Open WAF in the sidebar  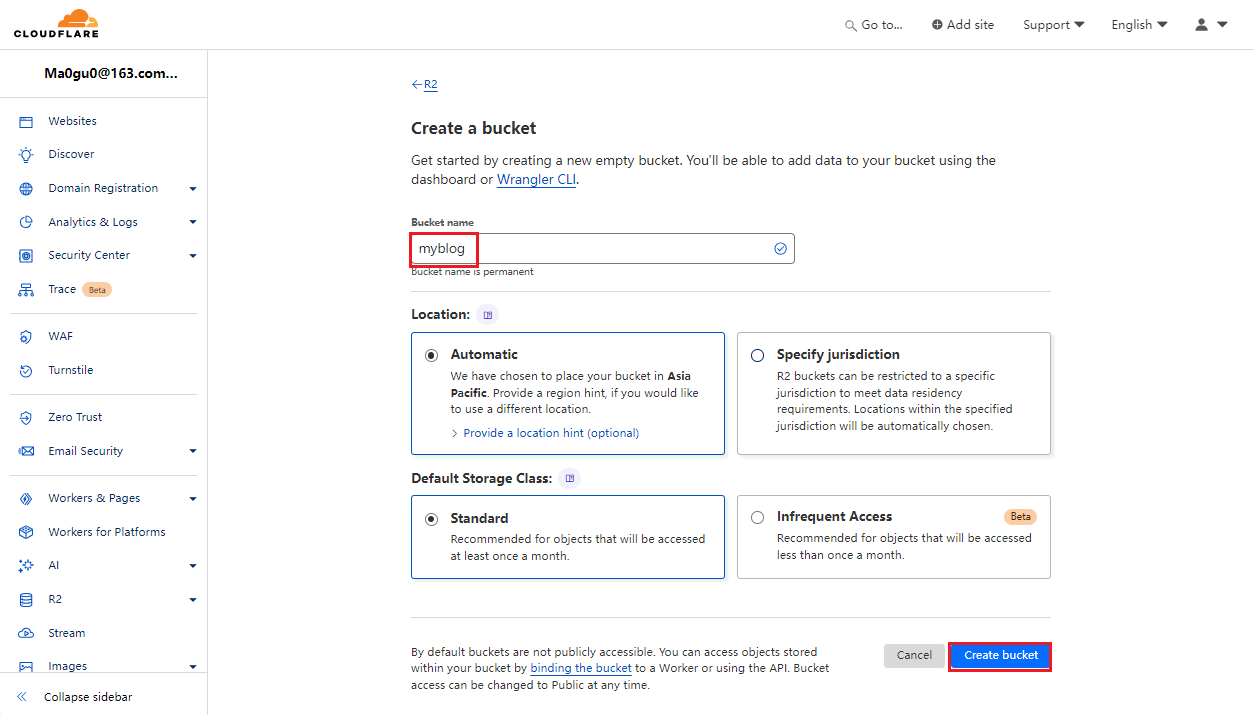pos(61,336)
